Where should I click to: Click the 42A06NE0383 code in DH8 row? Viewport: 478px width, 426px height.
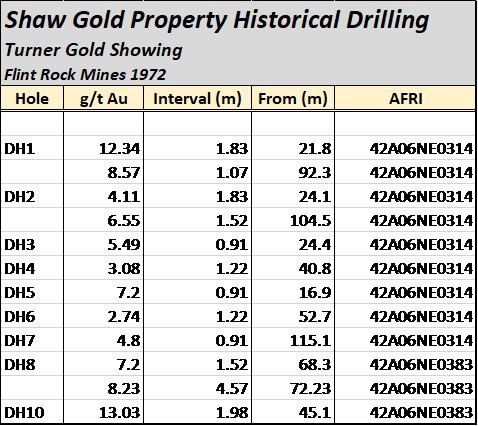click(x=421, y=365)
